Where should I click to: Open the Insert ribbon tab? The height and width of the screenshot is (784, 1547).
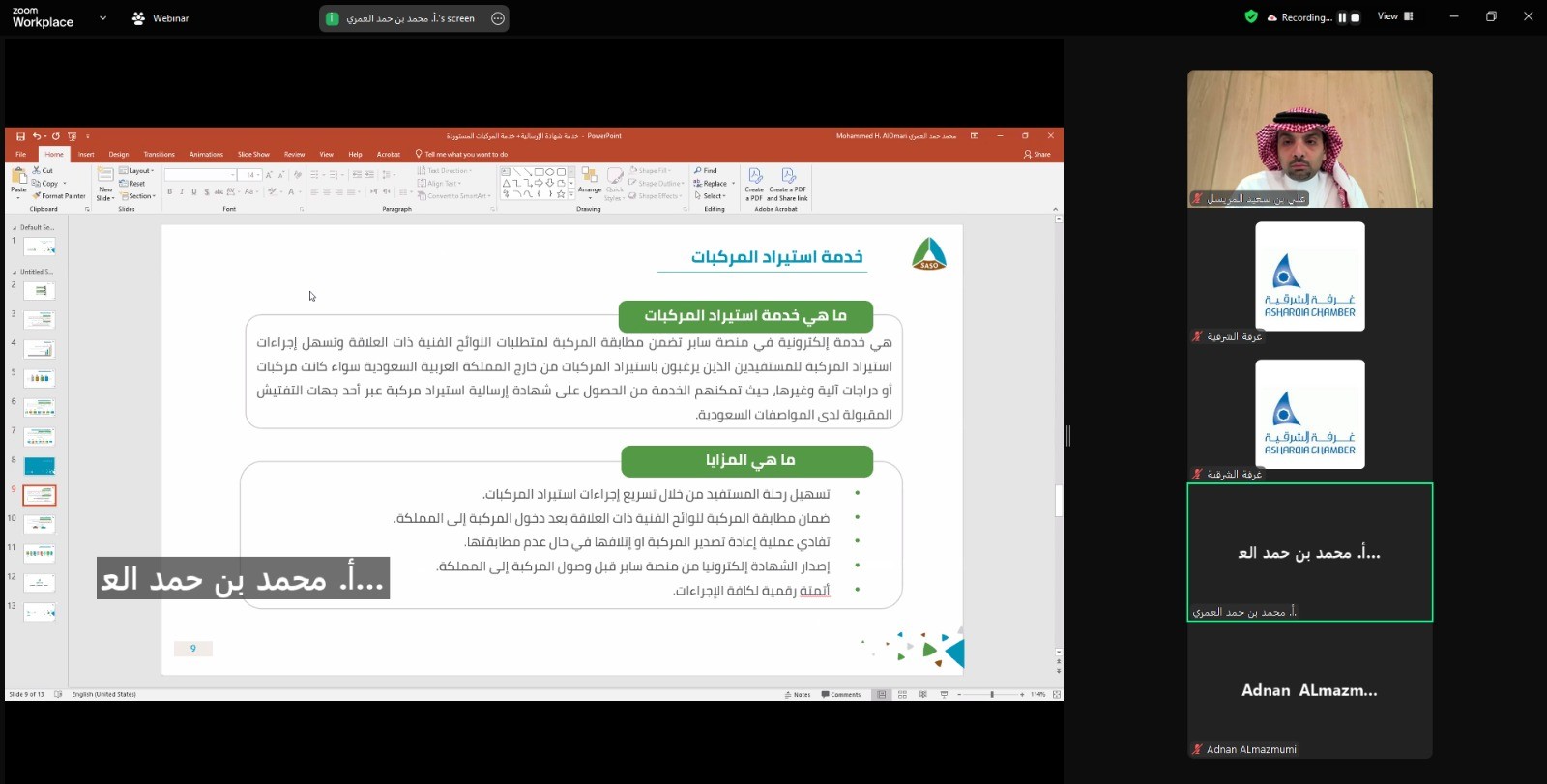point(86,154)
